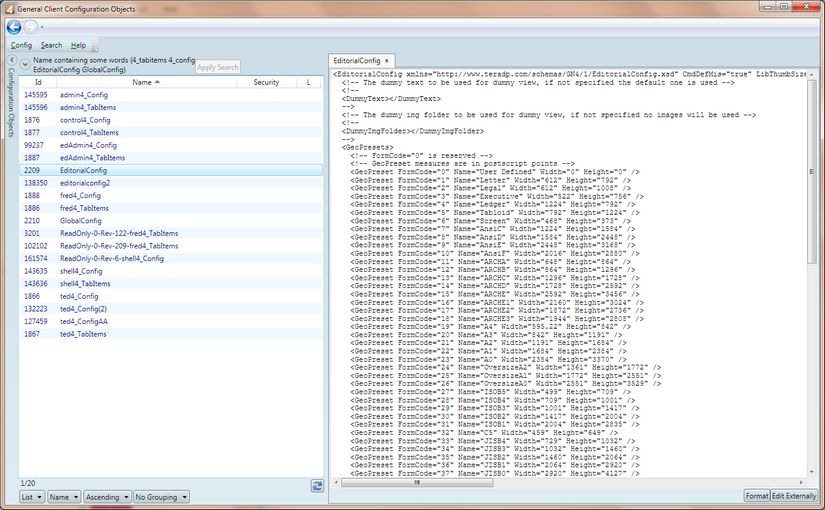Open the Help menu
This screenshot has height=510, width=825.
point(78,45)
